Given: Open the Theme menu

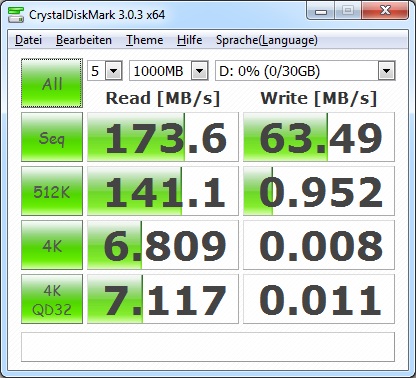Looking at the screenshot, I should pyautogui.click(x=144, y=40).
